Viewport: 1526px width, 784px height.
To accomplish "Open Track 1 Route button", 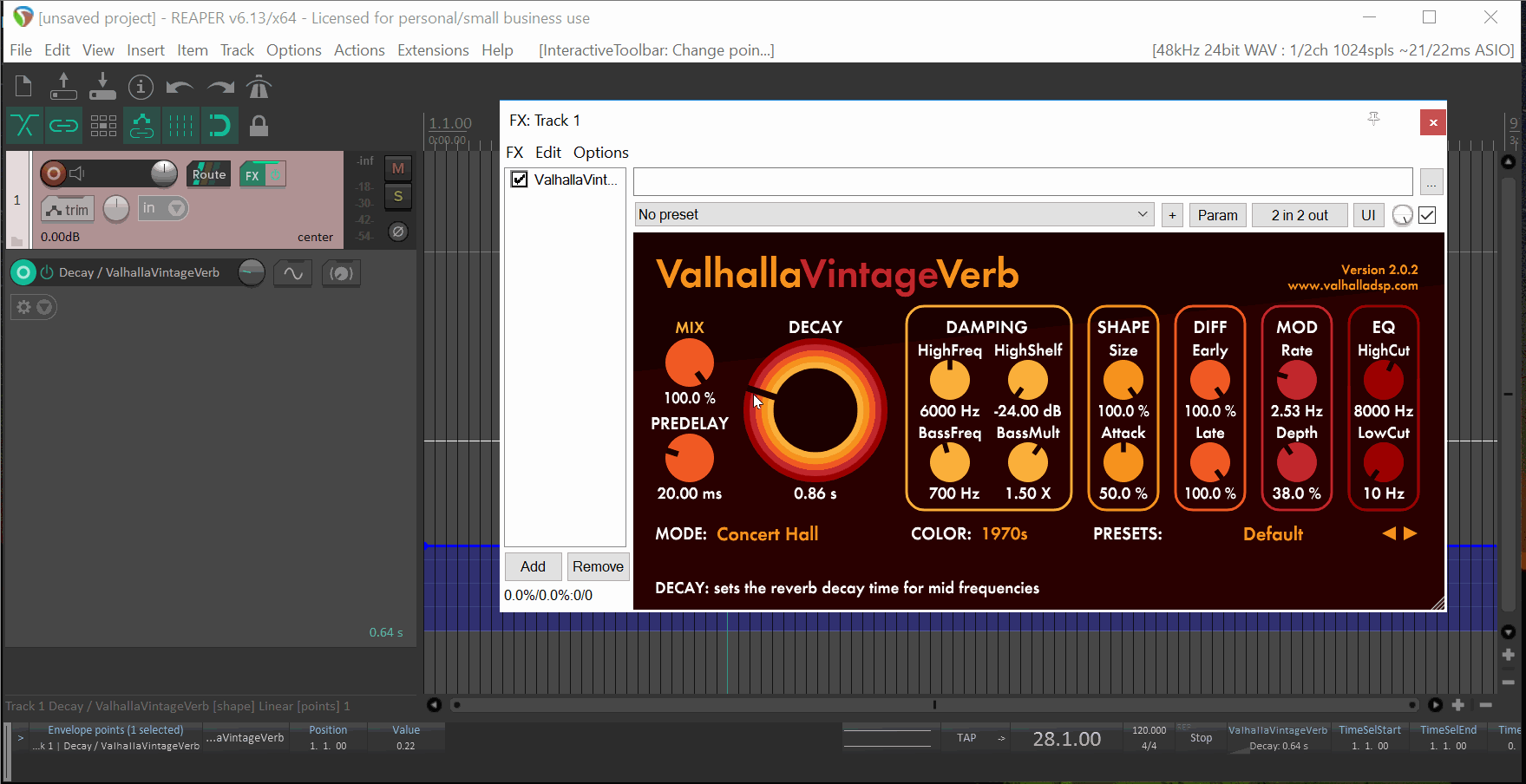I will [209, 174].
